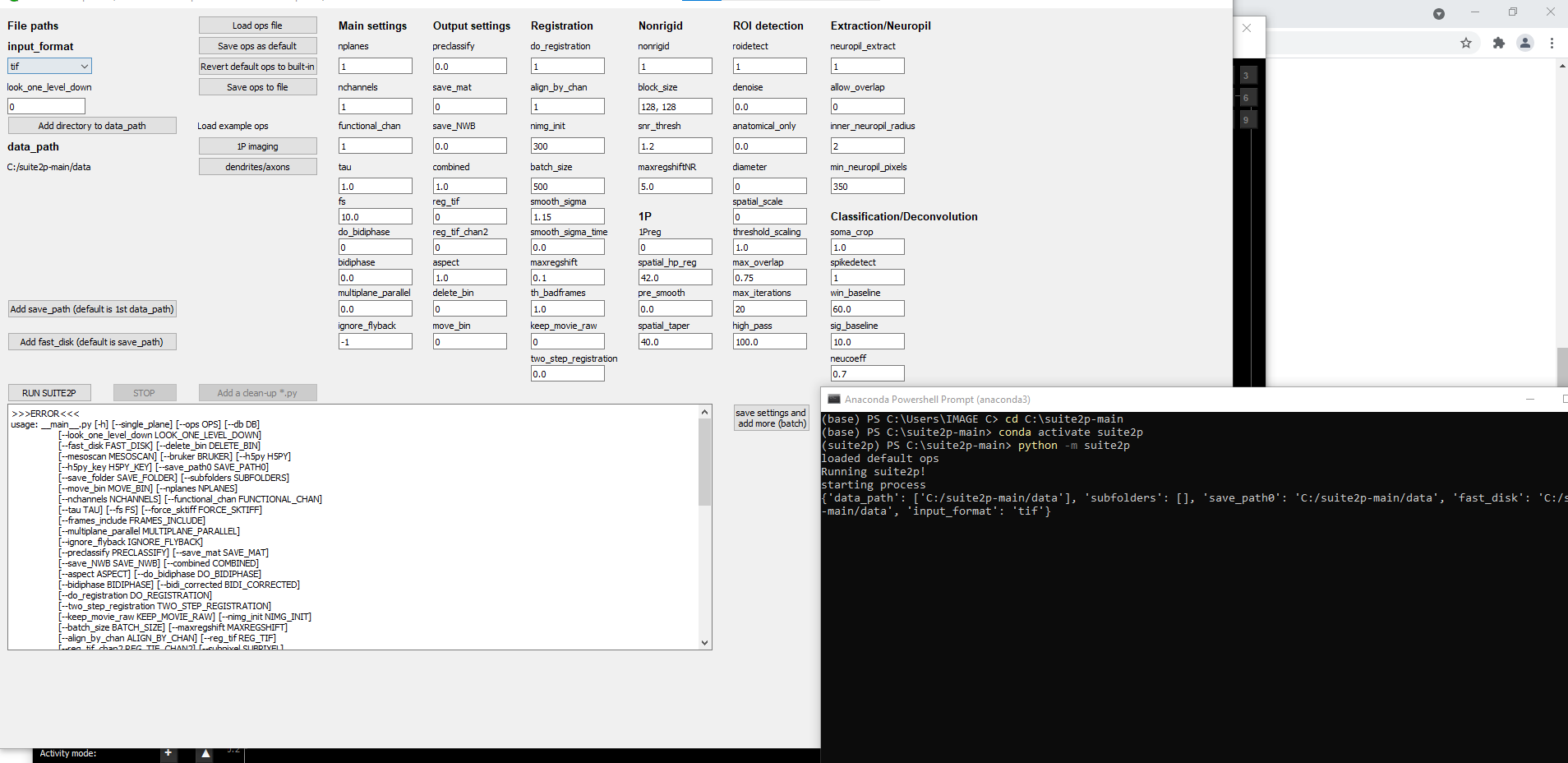
Task: Click the nplanes input field
Action: point(375,66)
